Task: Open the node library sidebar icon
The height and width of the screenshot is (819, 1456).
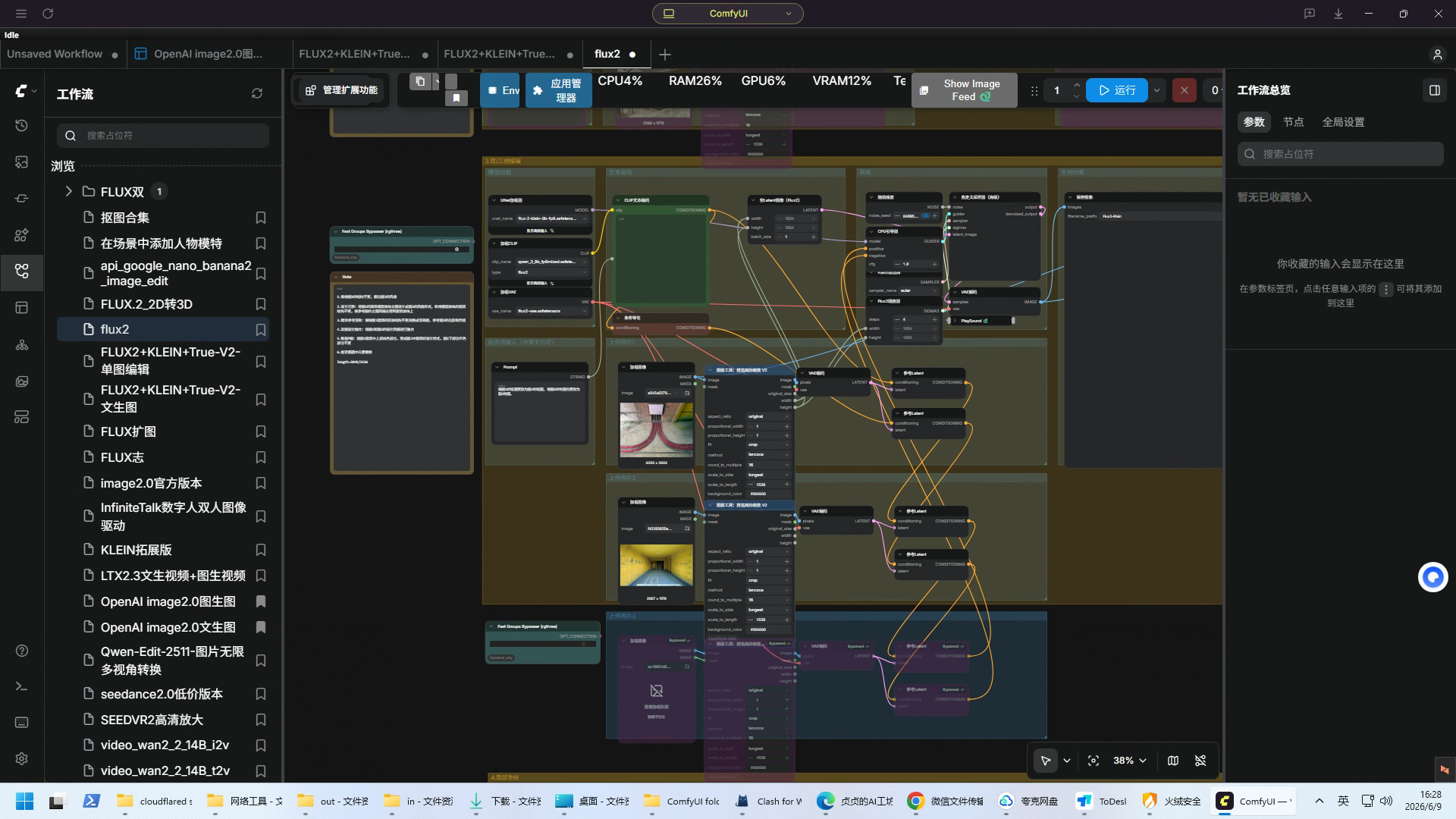Action: point(21,235)
